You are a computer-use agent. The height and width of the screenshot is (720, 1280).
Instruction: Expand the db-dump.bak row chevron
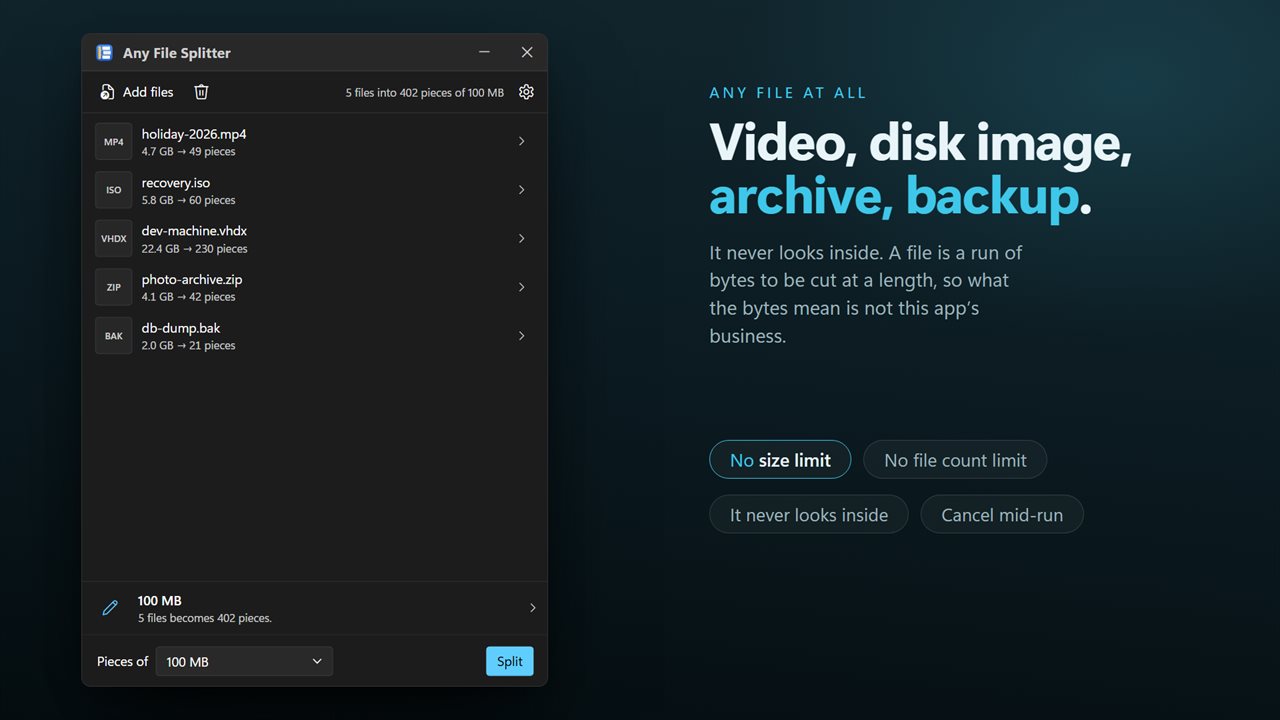[521, 336]
